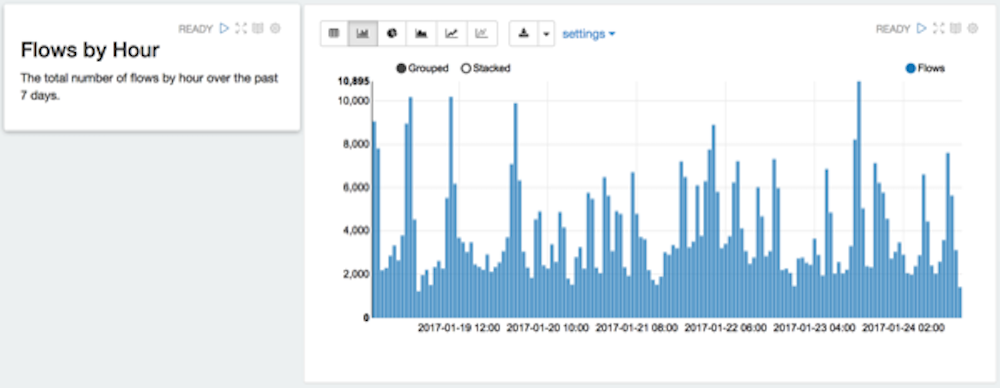Toggle the Flows legend series

(926, 68)
